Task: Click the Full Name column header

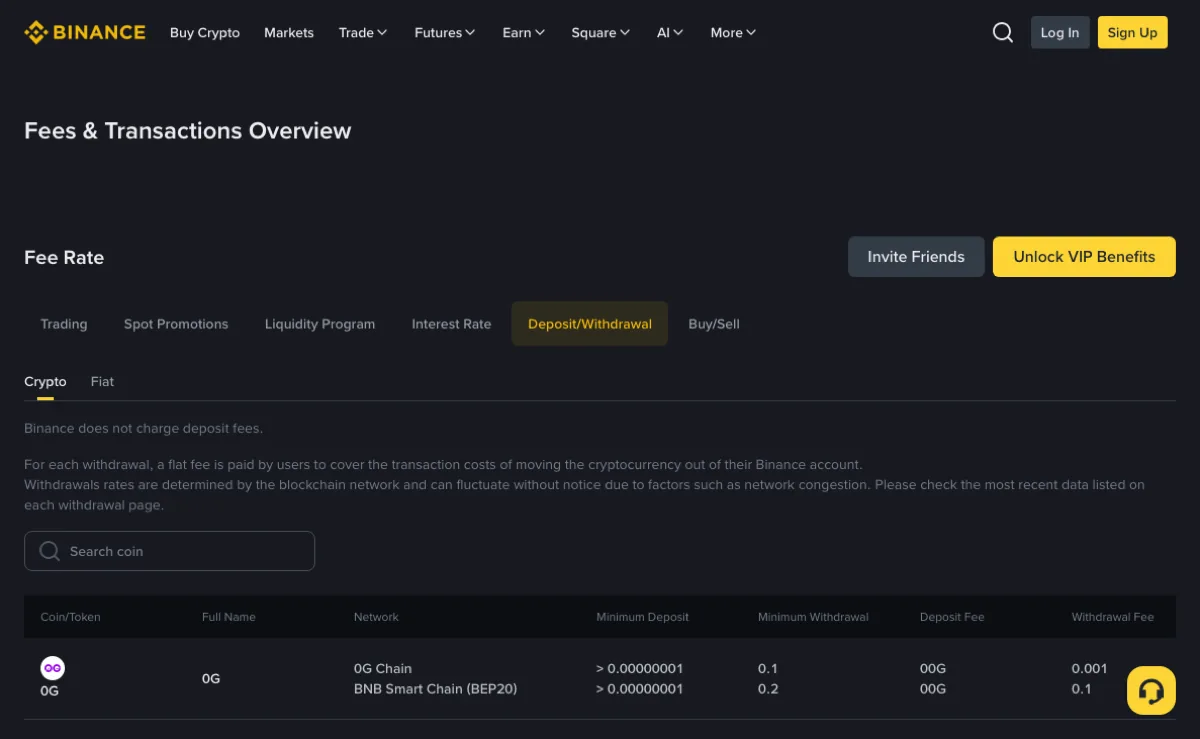Action: click(x=229, y=617)
